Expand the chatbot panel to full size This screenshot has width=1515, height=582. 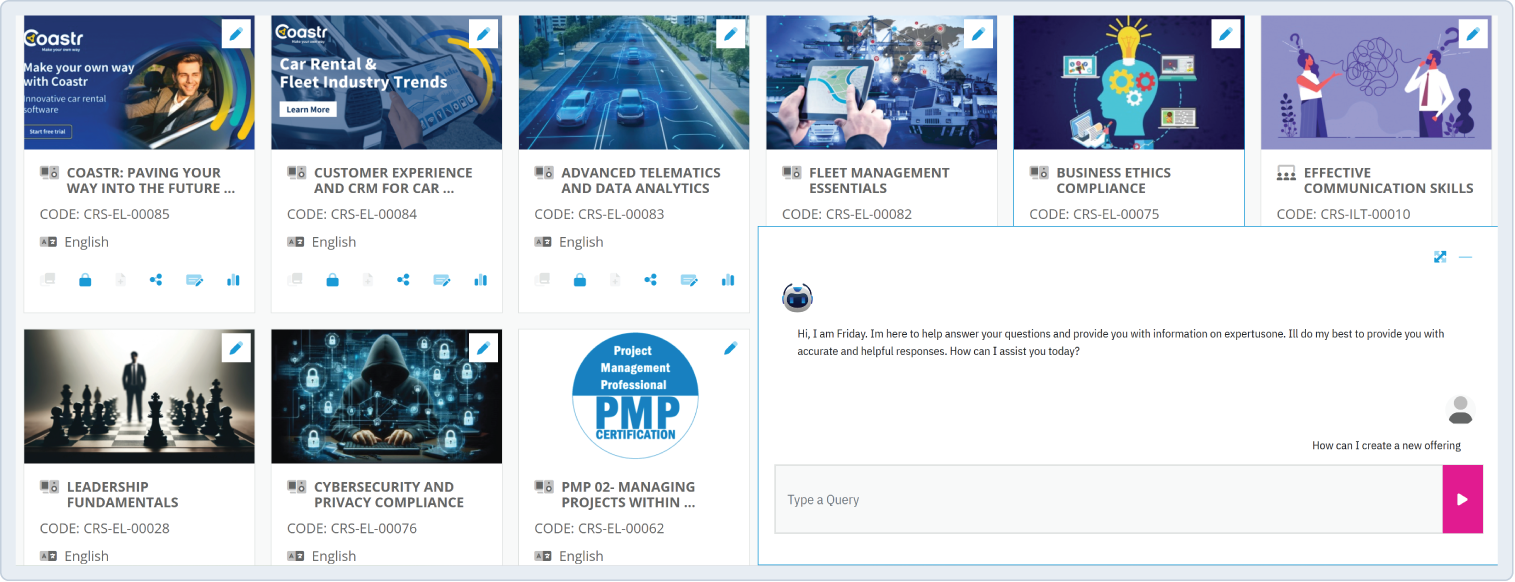click(x=1440, y=257)
